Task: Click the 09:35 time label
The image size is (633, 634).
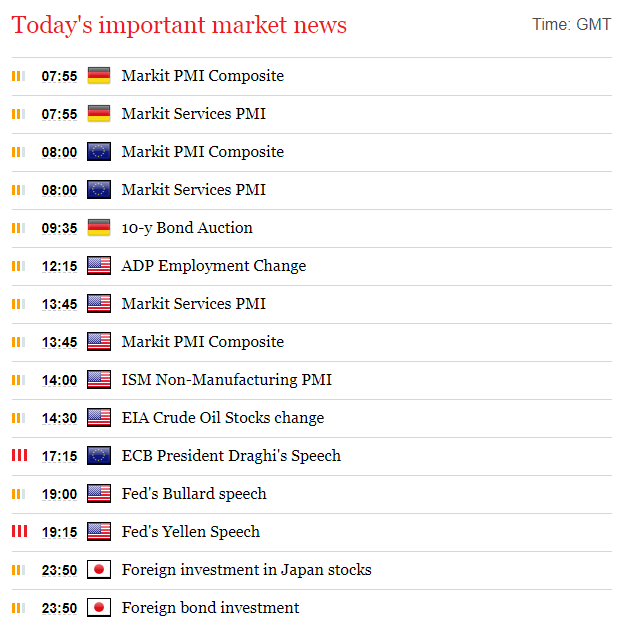Action: click(59, 228)
